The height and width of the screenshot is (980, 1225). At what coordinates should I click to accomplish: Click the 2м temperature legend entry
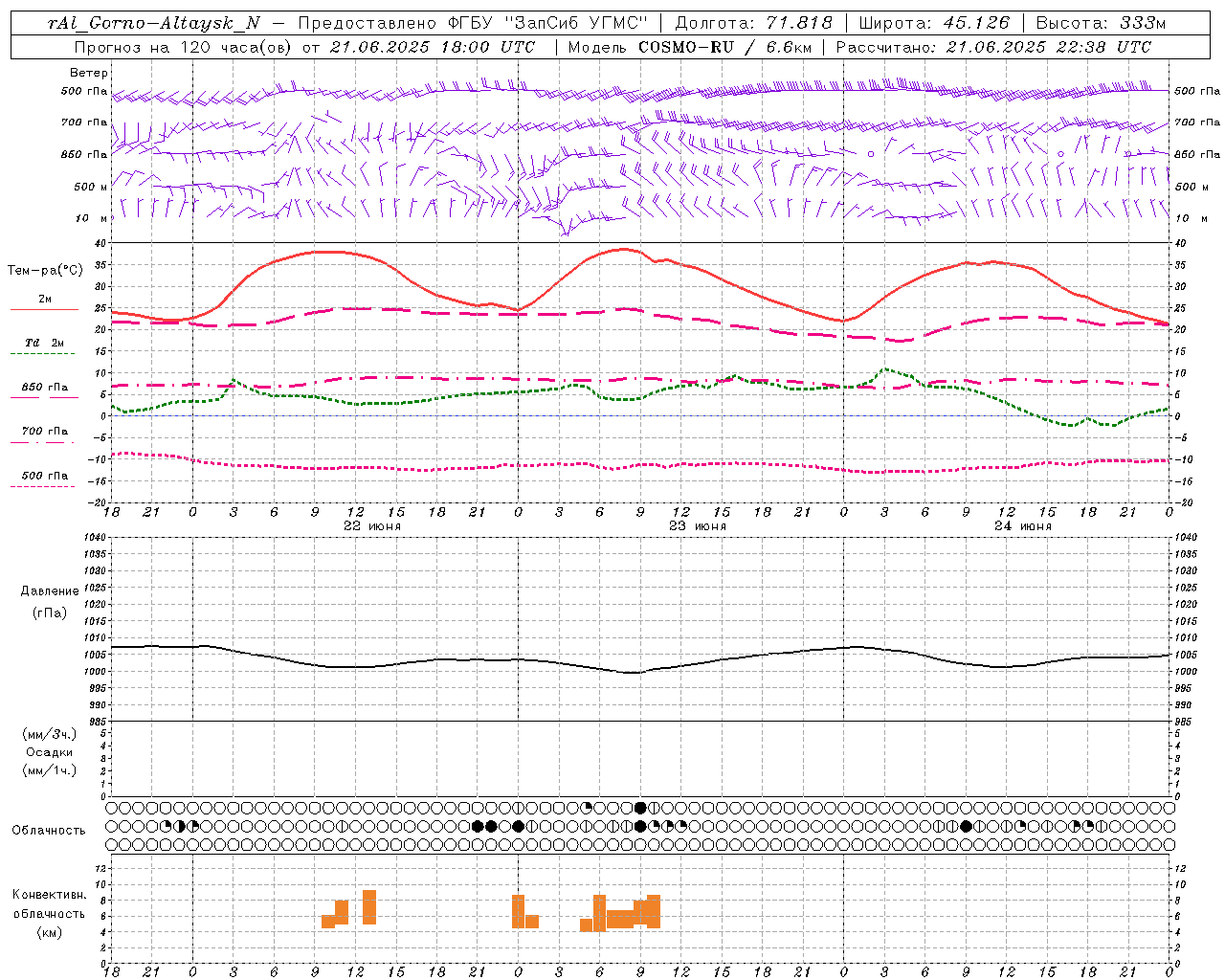click(x=45, y=299)
